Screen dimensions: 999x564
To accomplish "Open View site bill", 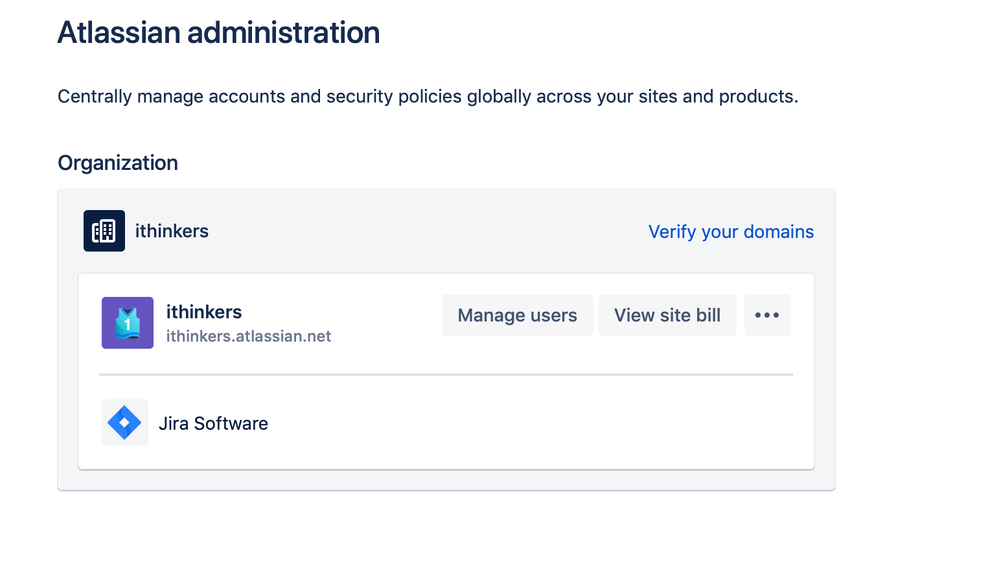I will tap(667, 315).
